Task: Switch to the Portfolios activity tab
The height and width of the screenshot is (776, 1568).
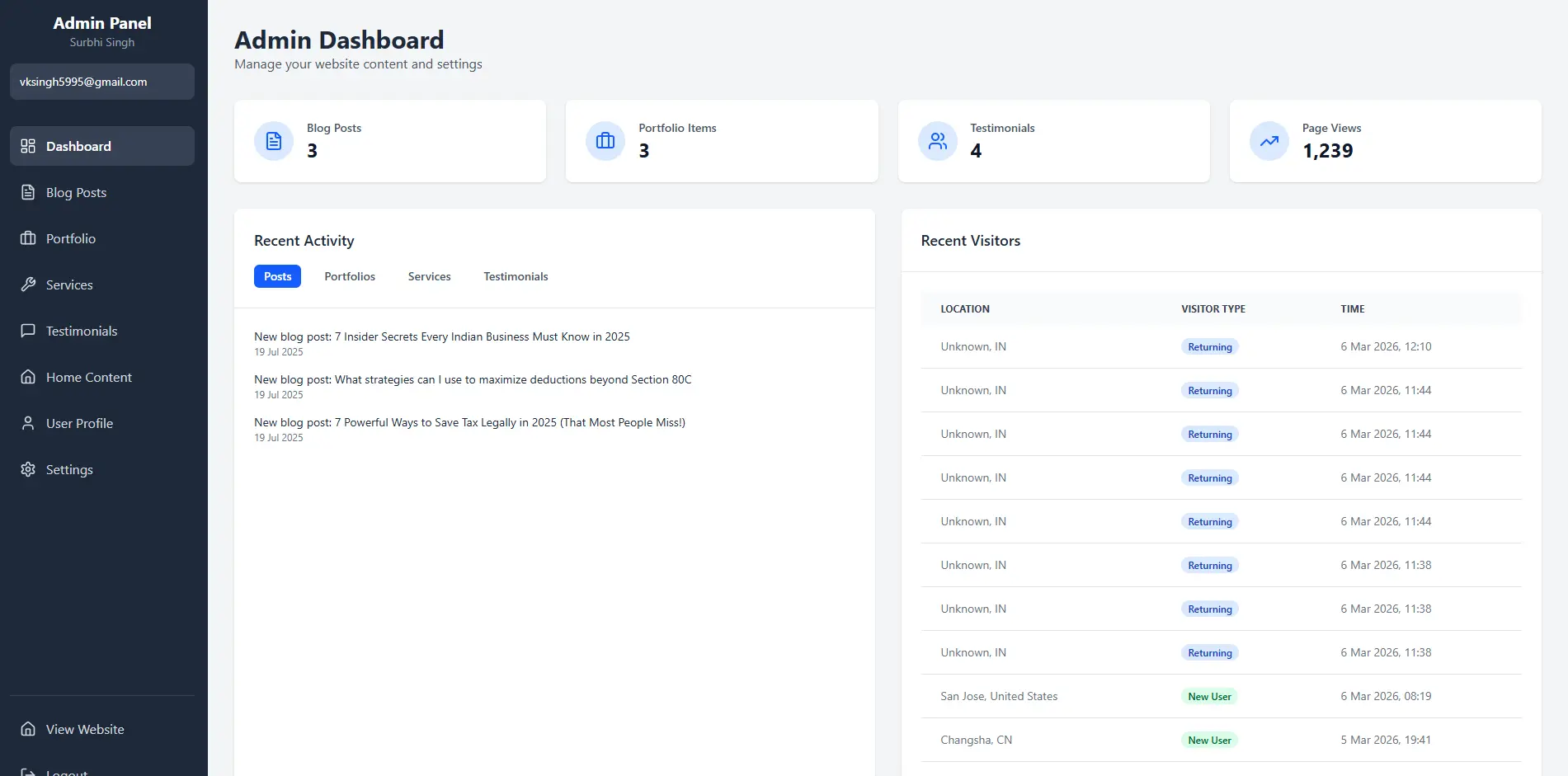Action: coord(350,276)
